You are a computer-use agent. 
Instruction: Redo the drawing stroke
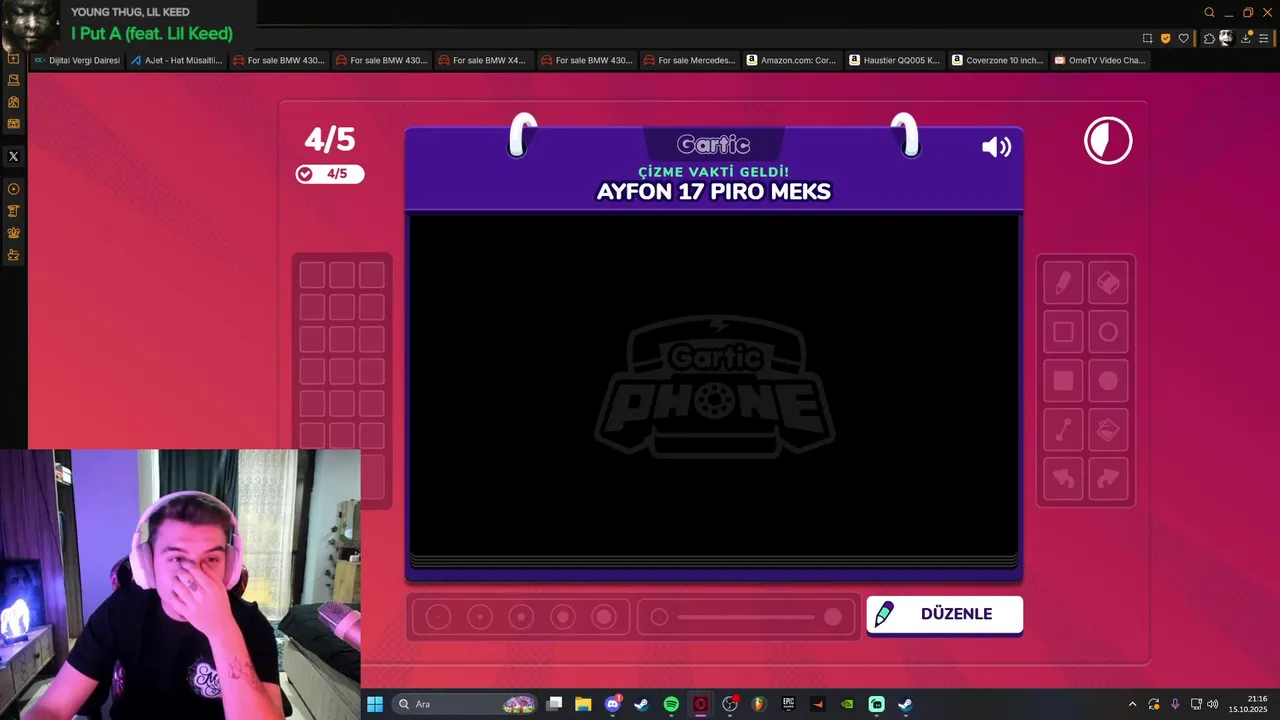tap(1108, 479)
